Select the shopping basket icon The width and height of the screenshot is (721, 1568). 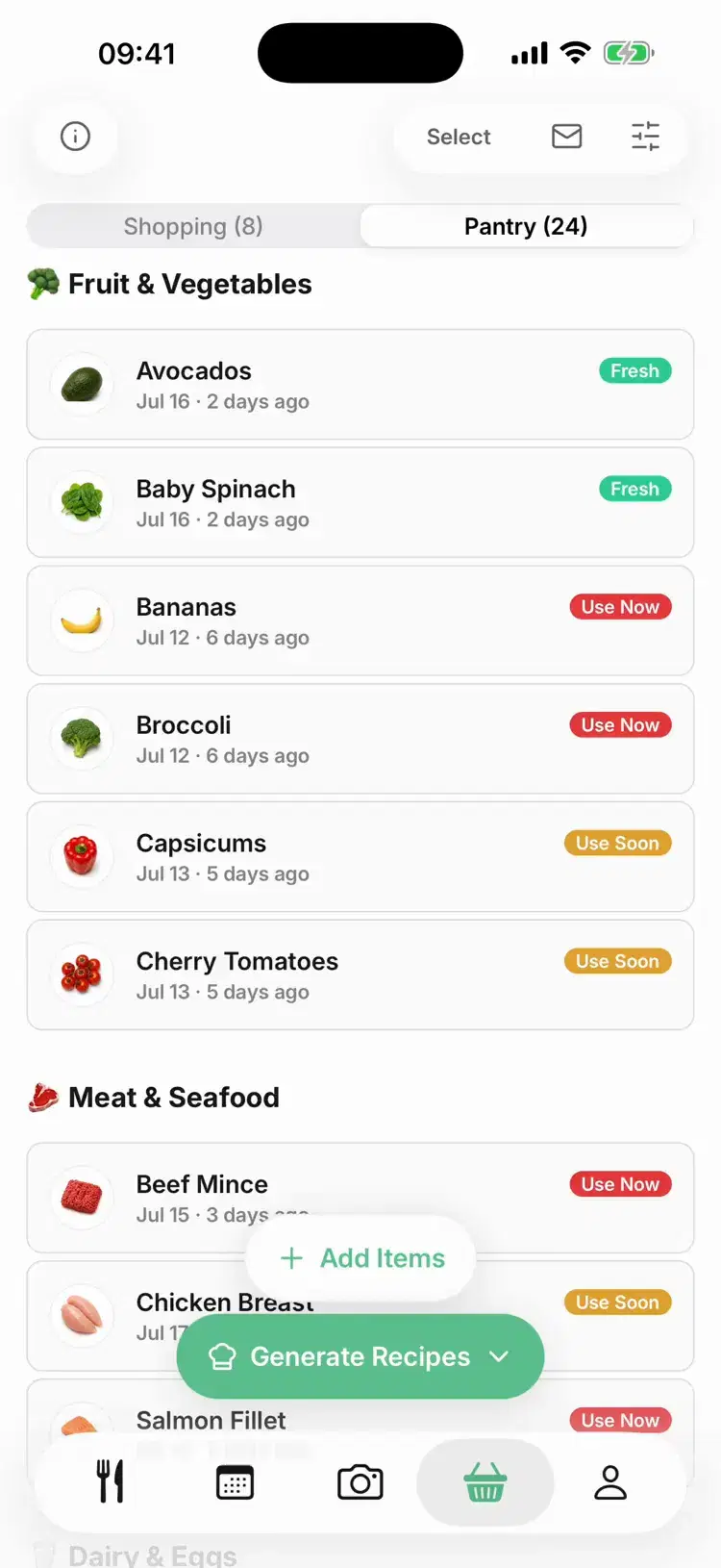[485, 1482]
